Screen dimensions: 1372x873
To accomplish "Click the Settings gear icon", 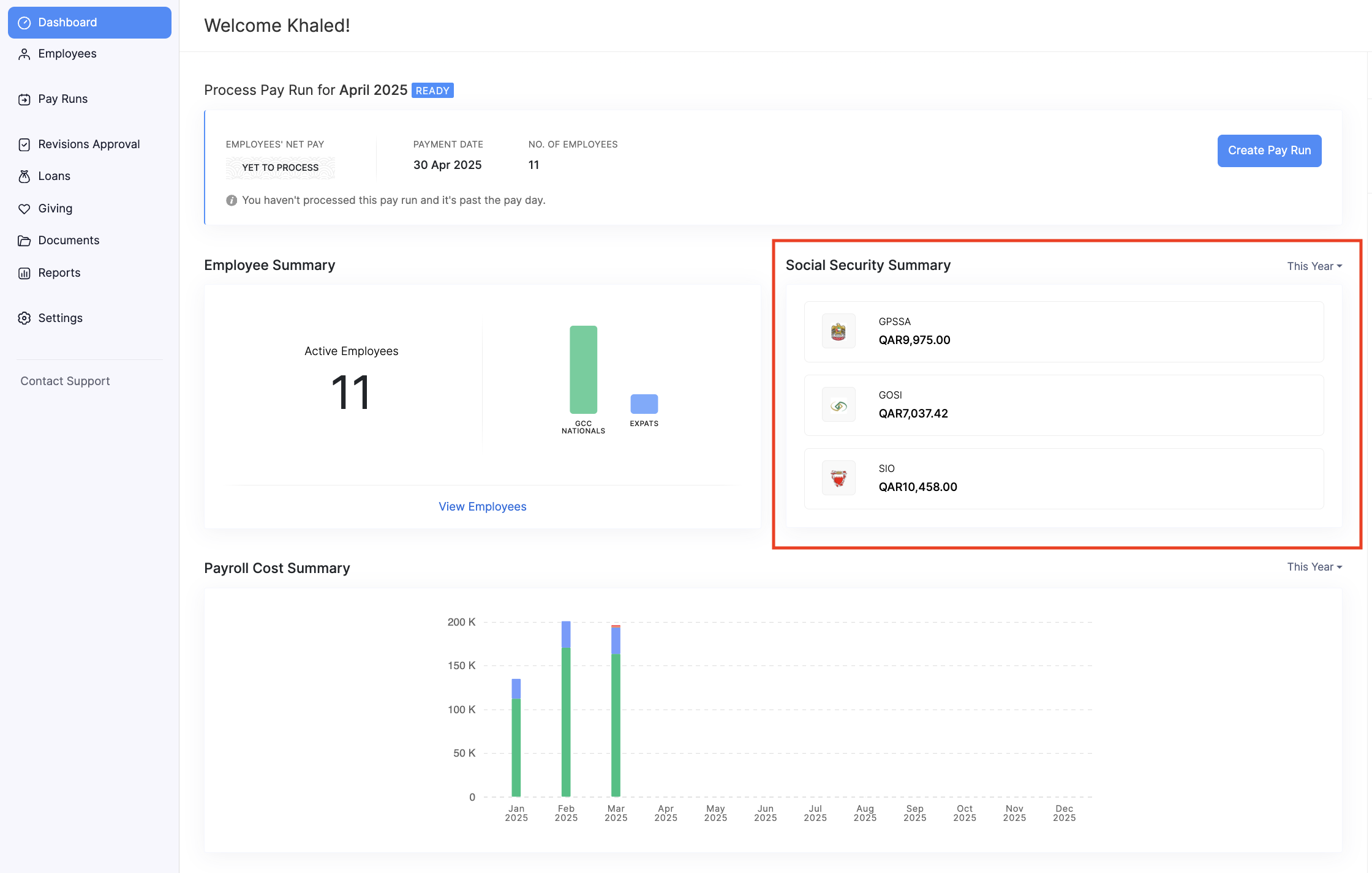I will [x=24, y=318].
